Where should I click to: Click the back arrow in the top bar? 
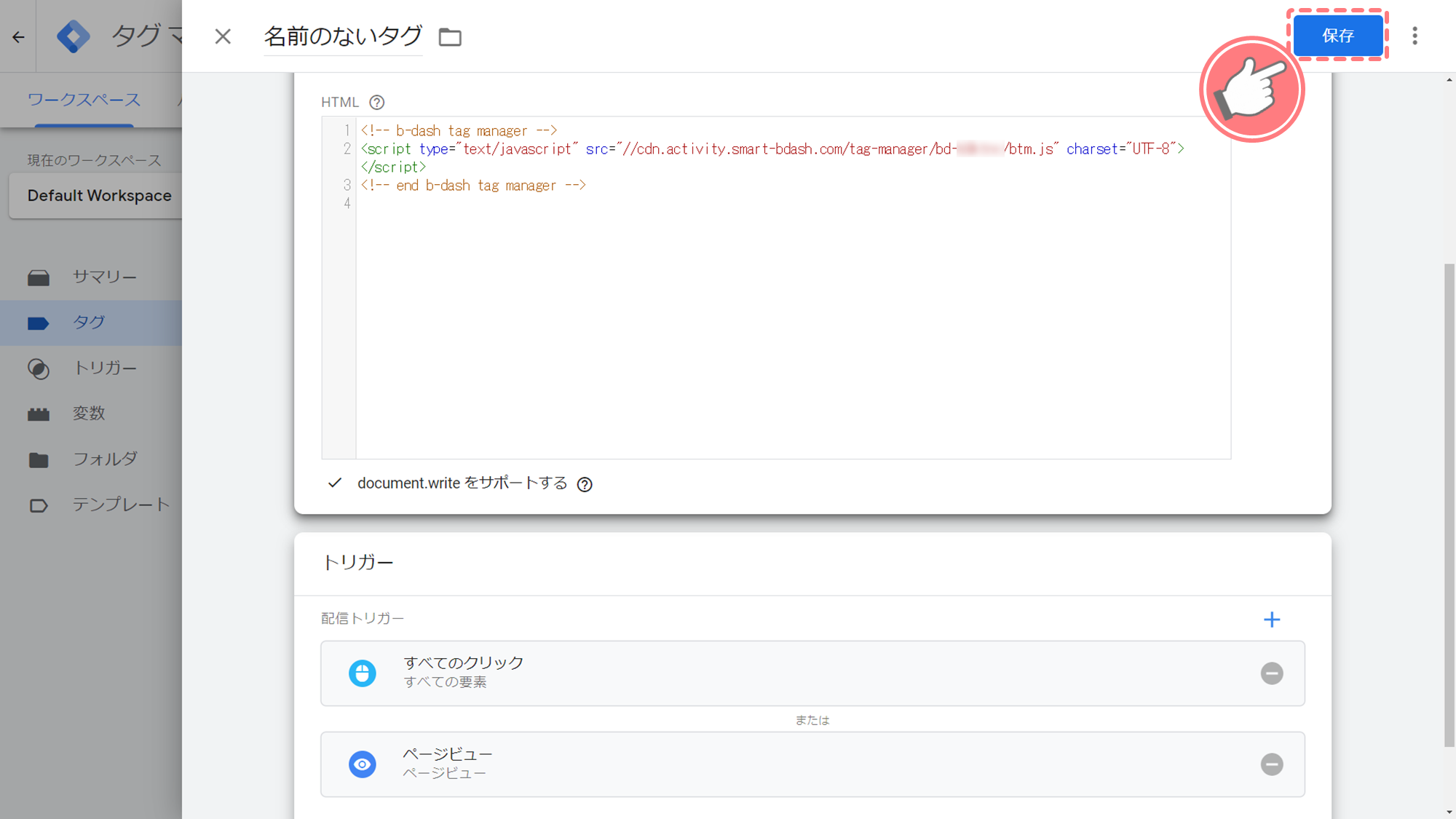[18, 36]
